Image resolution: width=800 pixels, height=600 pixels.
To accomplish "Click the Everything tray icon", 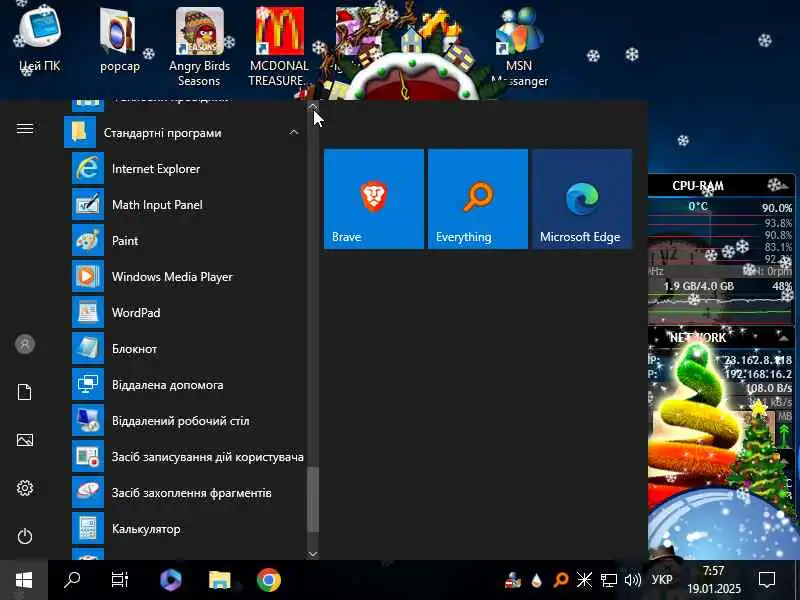I will 561,580.
